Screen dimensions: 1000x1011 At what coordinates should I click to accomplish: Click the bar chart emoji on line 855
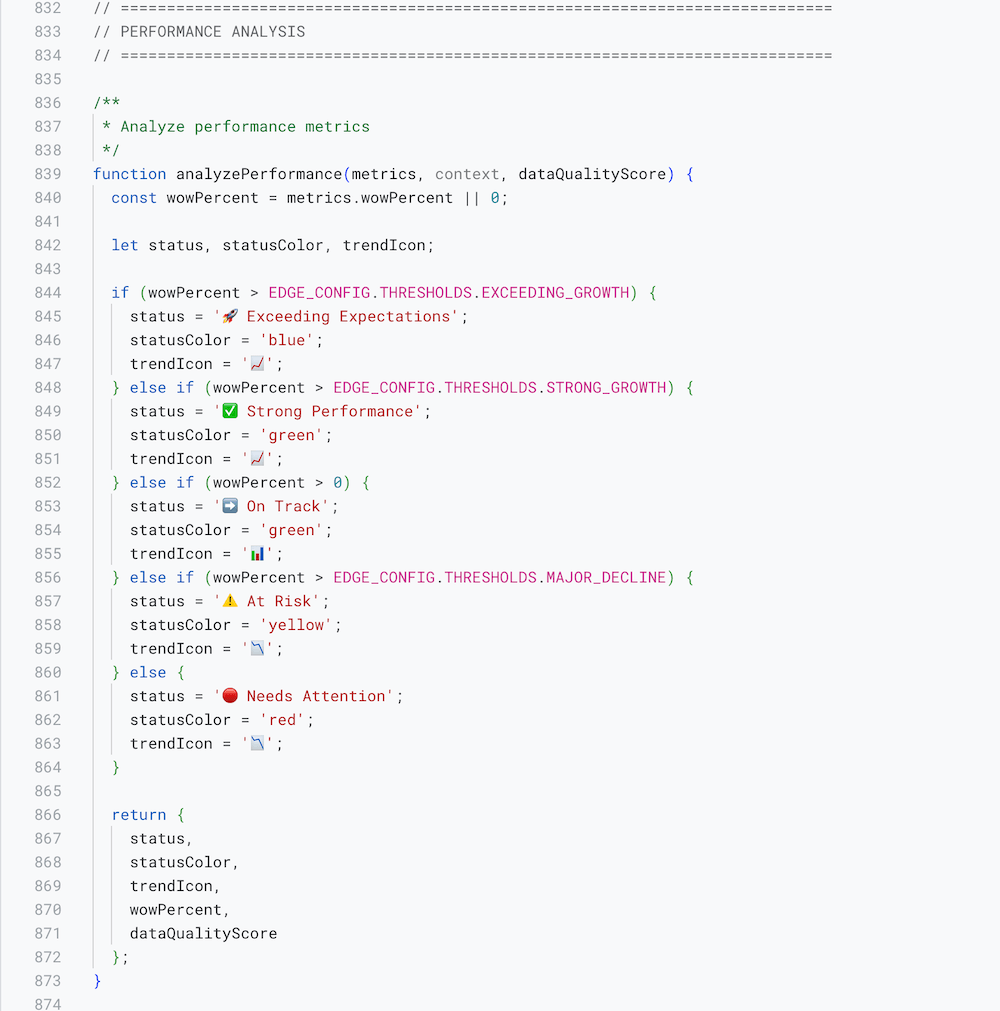257,553
